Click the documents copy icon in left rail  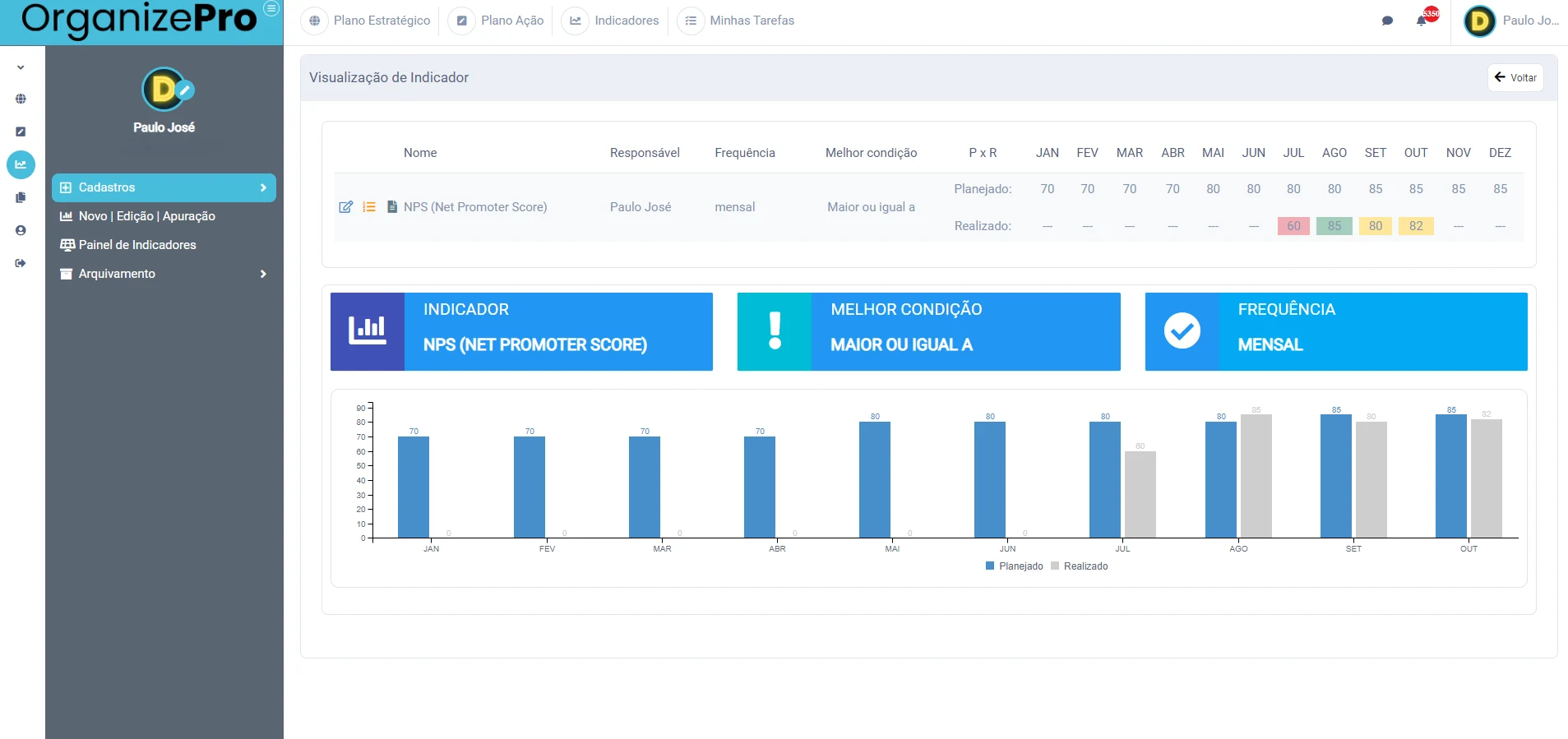[x=21, y=197]
